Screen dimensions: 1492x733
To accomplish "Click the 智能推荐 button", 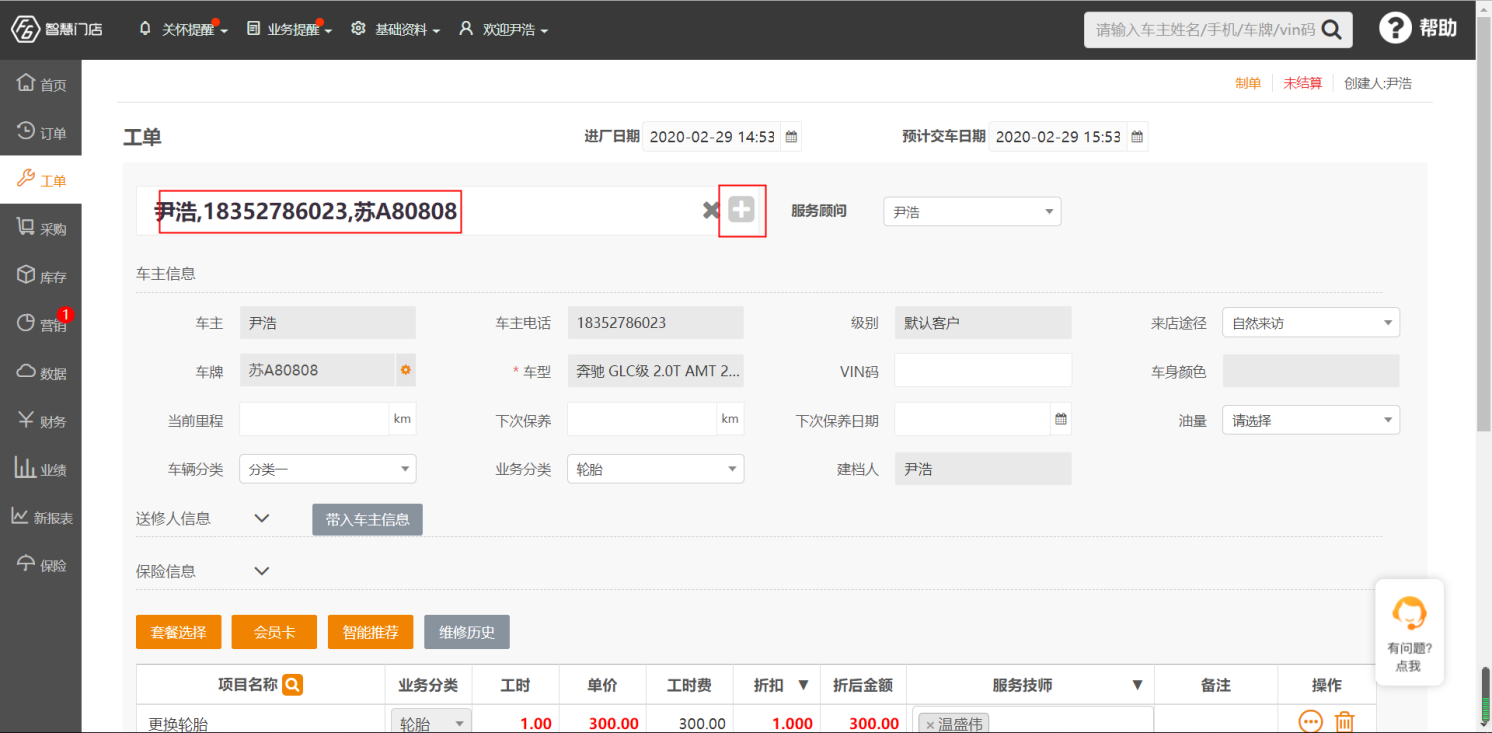I will point(370,632).
